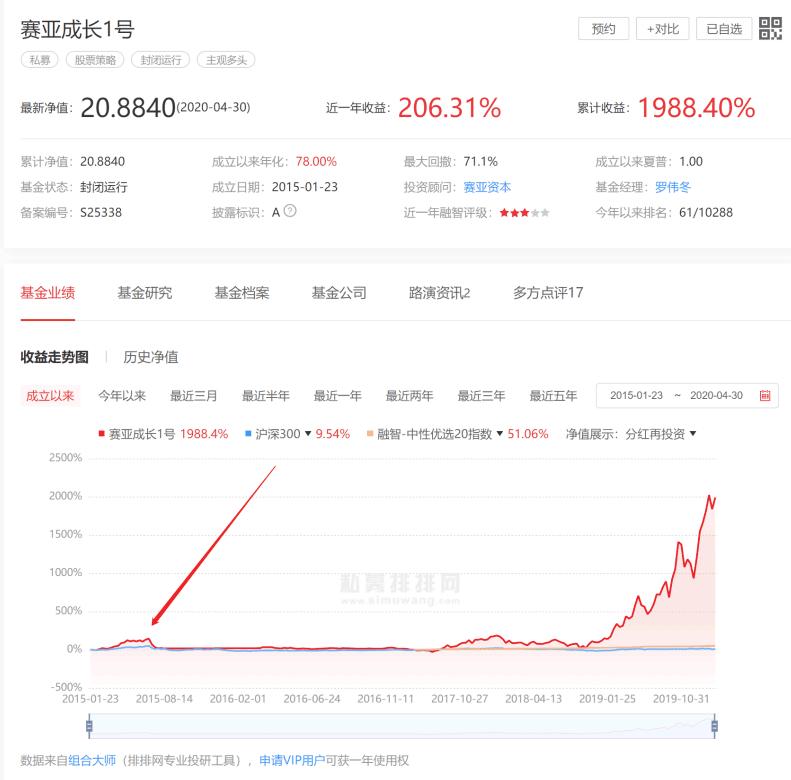Toggle blue 沪深300 legend marker
The height and width of the screenshot is (780, 791).
click(248, 434)
